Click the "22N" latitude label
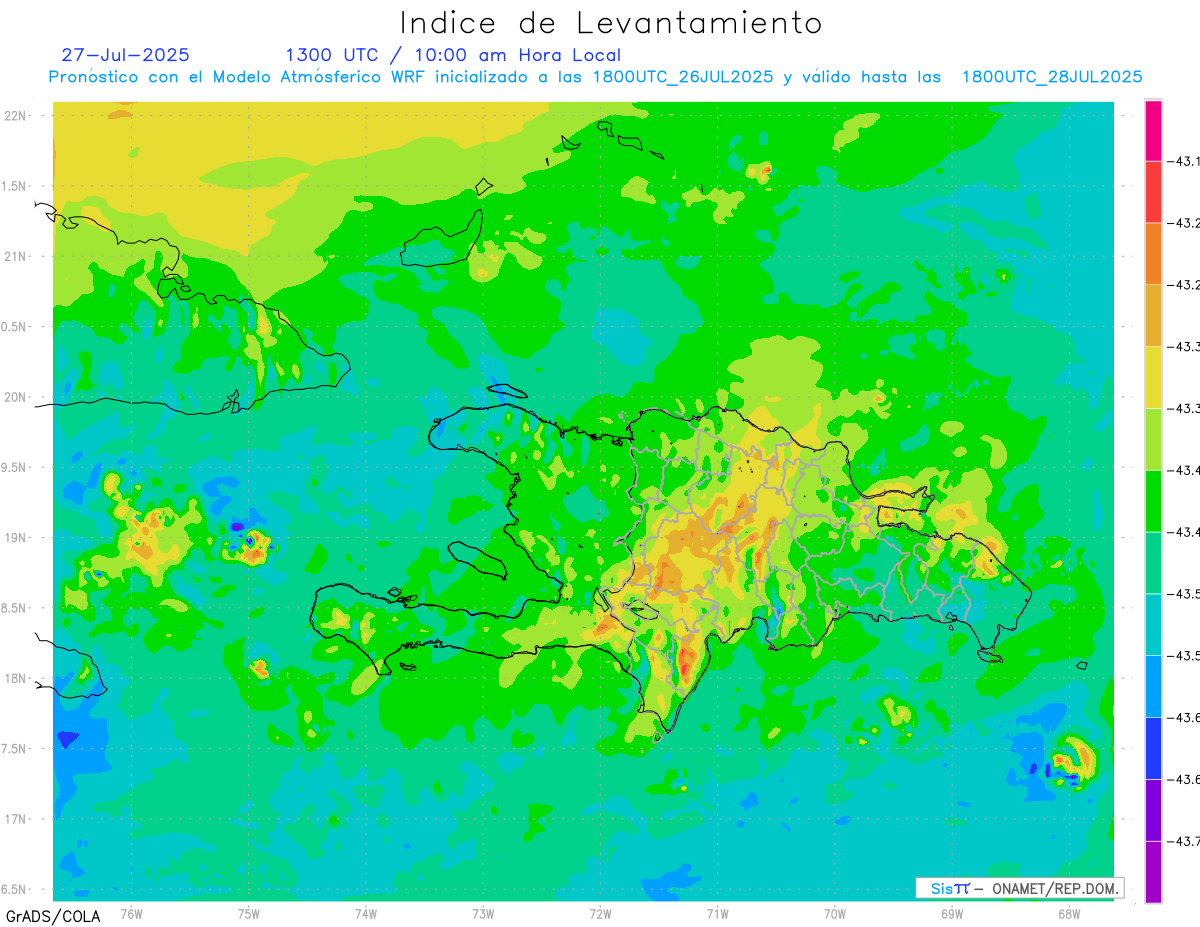1200x927 pixels. click(15, 116)
